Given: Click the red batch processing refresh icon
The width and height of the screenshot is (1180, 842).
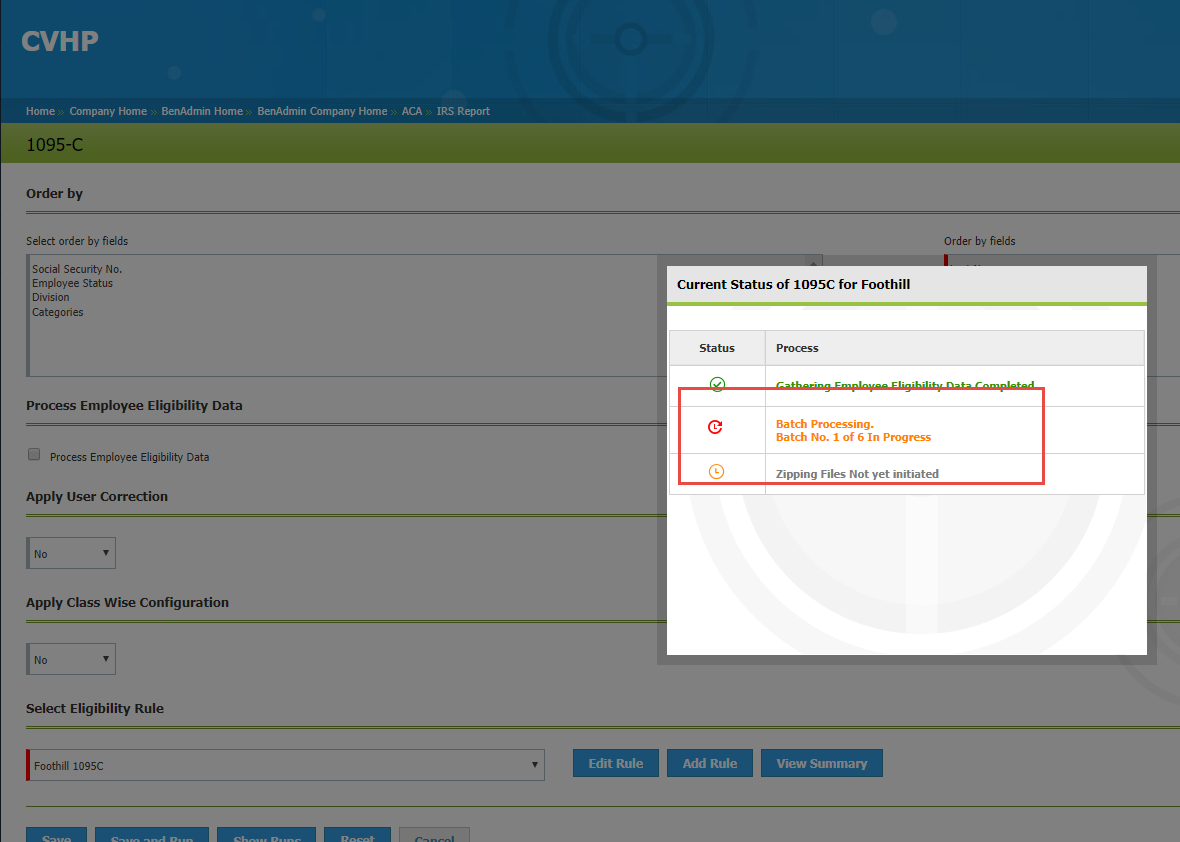Looking at the screenshot, I should [x=715, y=427].
